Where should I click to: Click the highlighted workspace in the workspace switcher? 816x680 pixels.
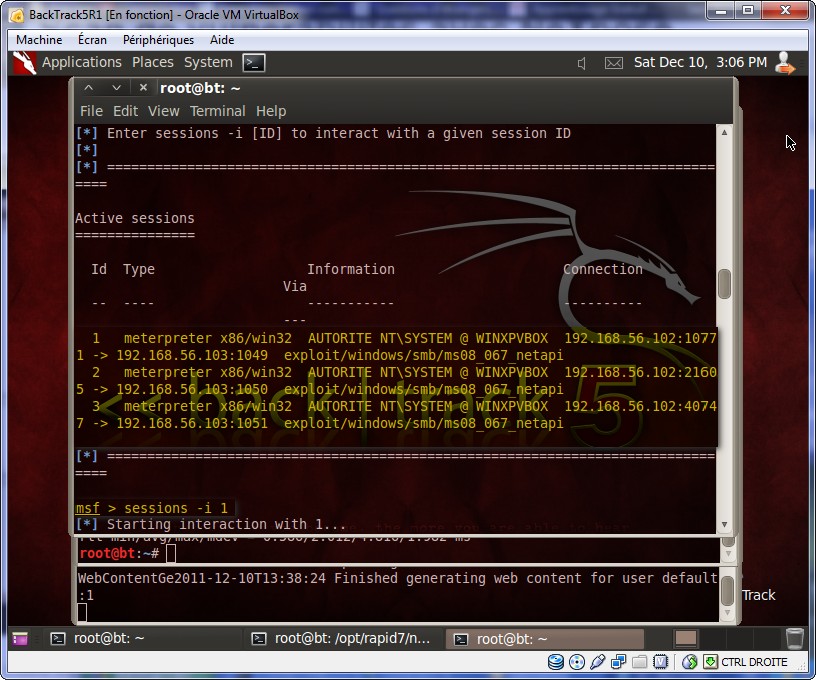click(686, 638)
